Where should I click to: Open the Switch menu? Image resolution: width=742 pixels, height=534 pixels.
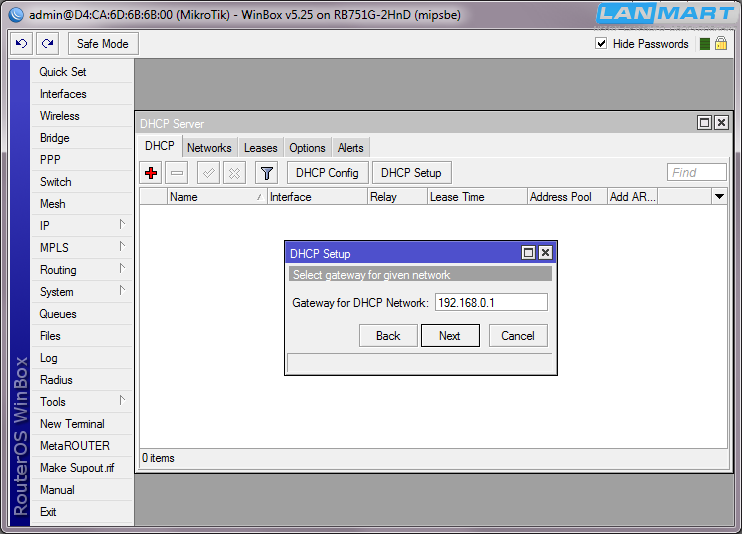[x=81, y=182]
